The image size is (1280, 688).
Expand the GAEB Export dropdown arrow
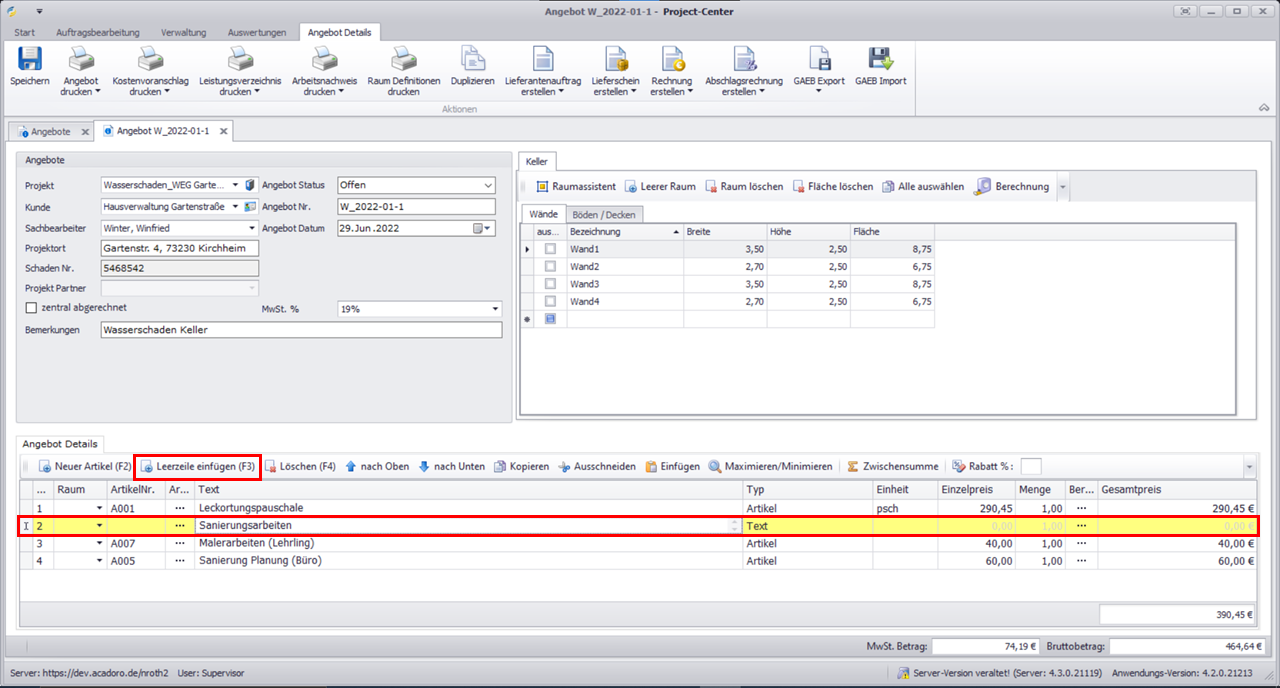coord(819,92)
